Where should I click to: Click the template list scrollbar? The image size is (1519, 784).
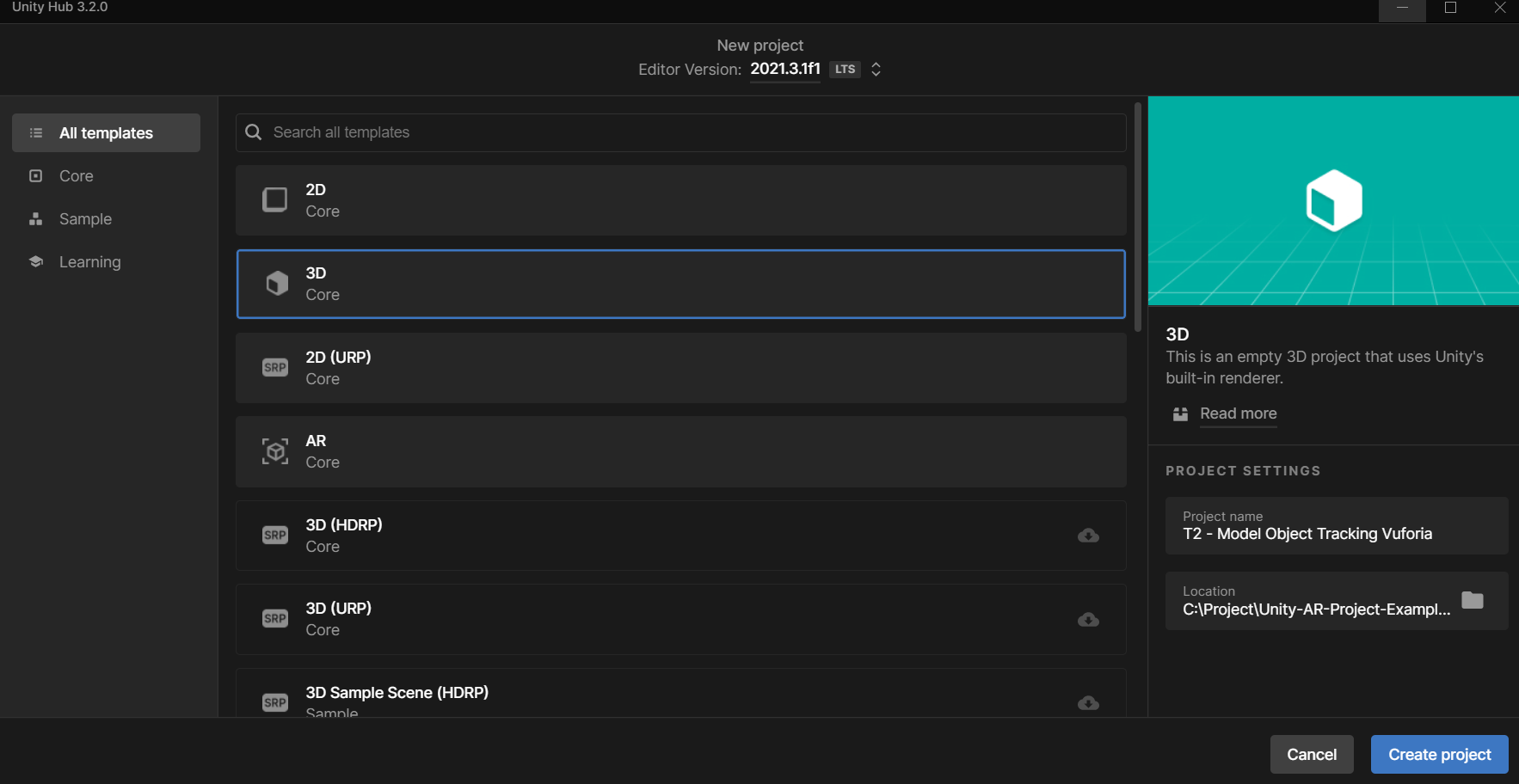click(x=1138, y=217)
